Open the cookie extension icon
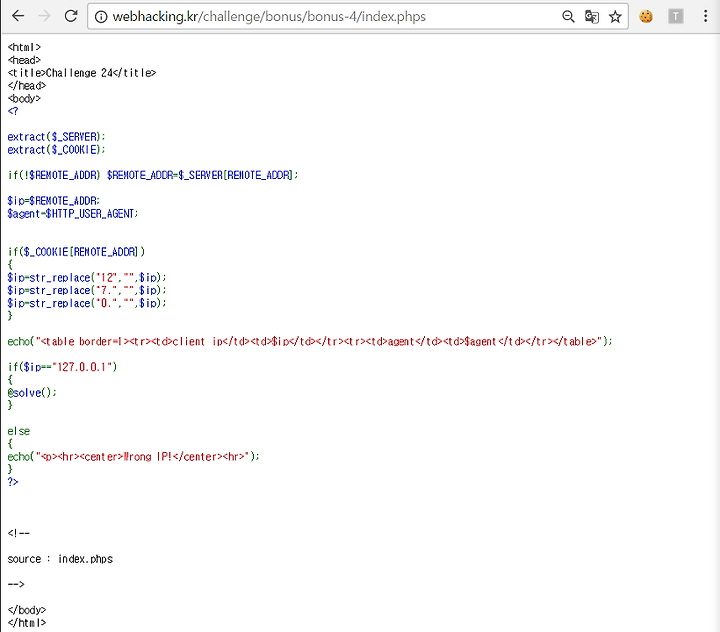The image size is (720, 632). tap(646, 17)
